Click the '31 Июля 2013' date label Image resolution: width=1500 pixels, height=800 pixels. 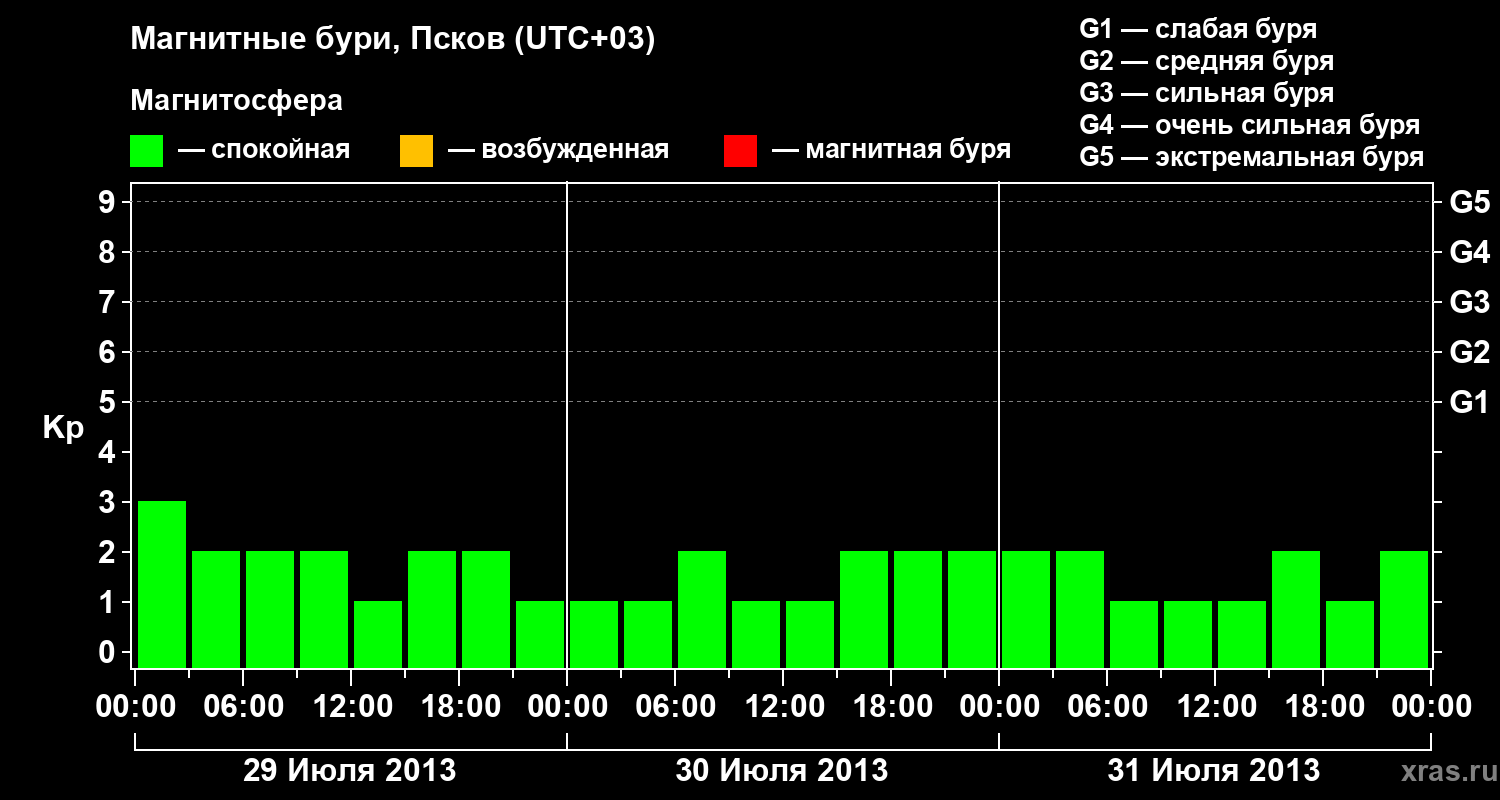coord(1214,771)
